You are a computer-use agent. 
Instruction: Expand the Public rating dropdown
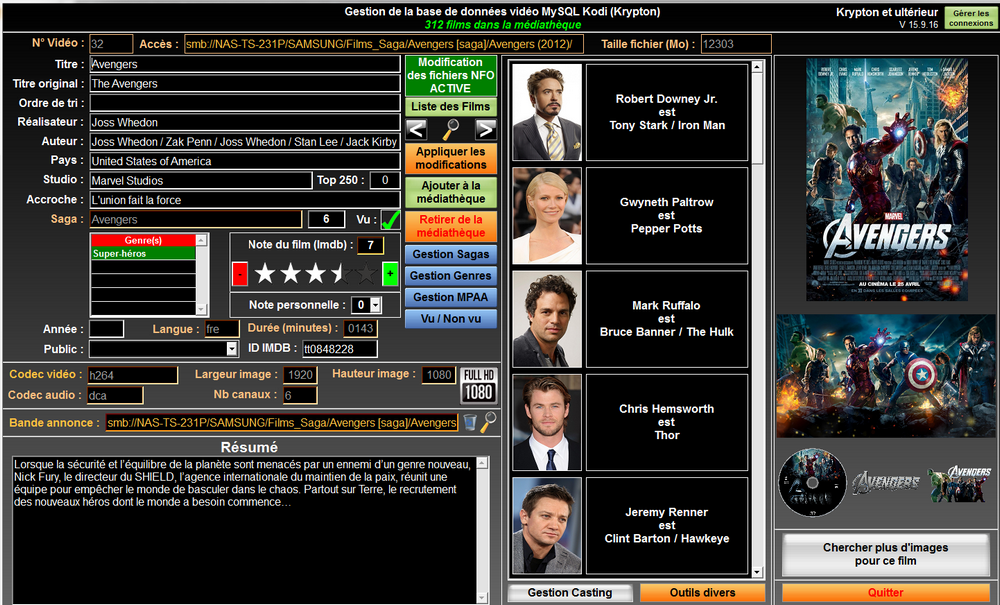pyautogui.click(x=232, y=349)
